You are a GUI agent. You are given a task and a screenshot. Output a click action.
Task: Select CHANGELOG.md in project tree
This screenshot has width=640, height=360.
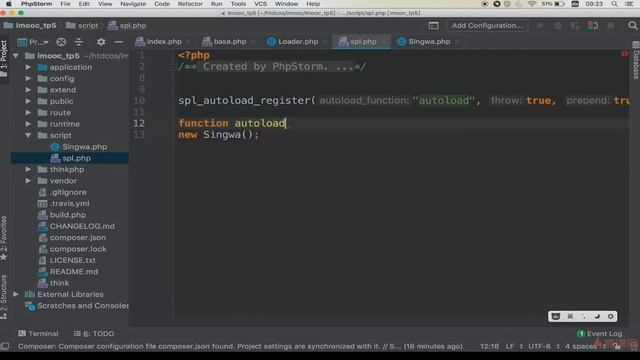click(x=82, y=226)
